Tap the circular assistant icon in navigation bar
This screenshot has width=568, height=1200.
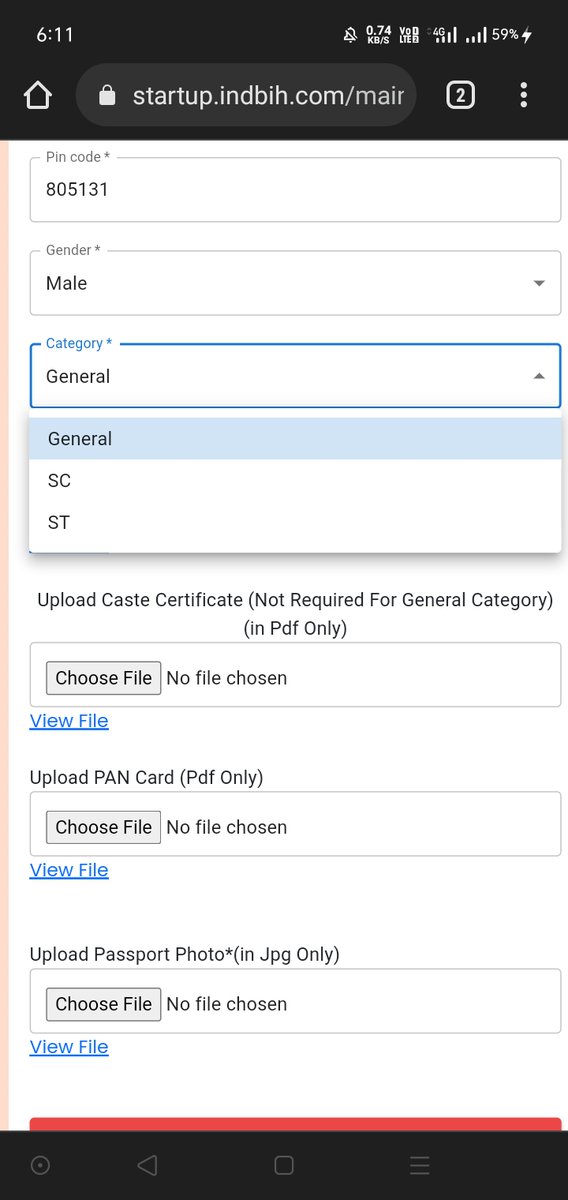(41, 1165)
